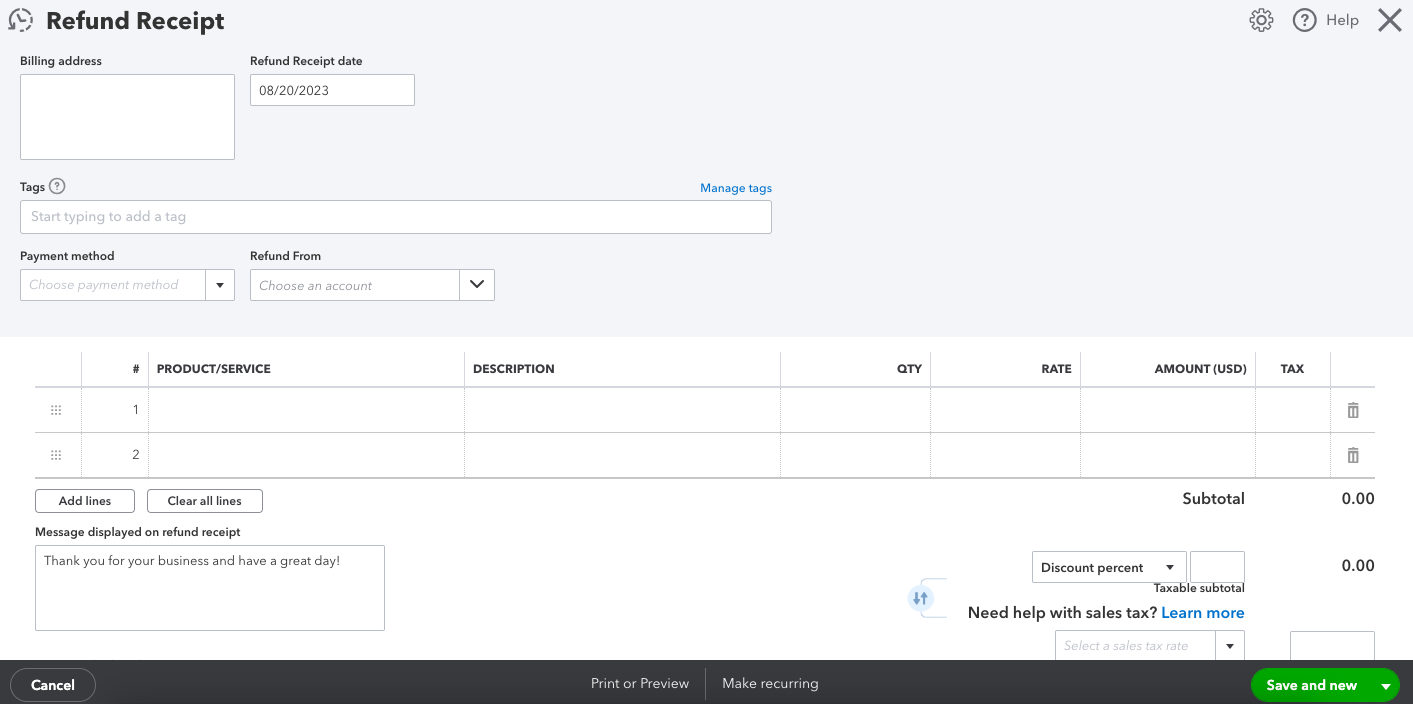
Task: Click Print or Preview
Action: click(640, 684)
